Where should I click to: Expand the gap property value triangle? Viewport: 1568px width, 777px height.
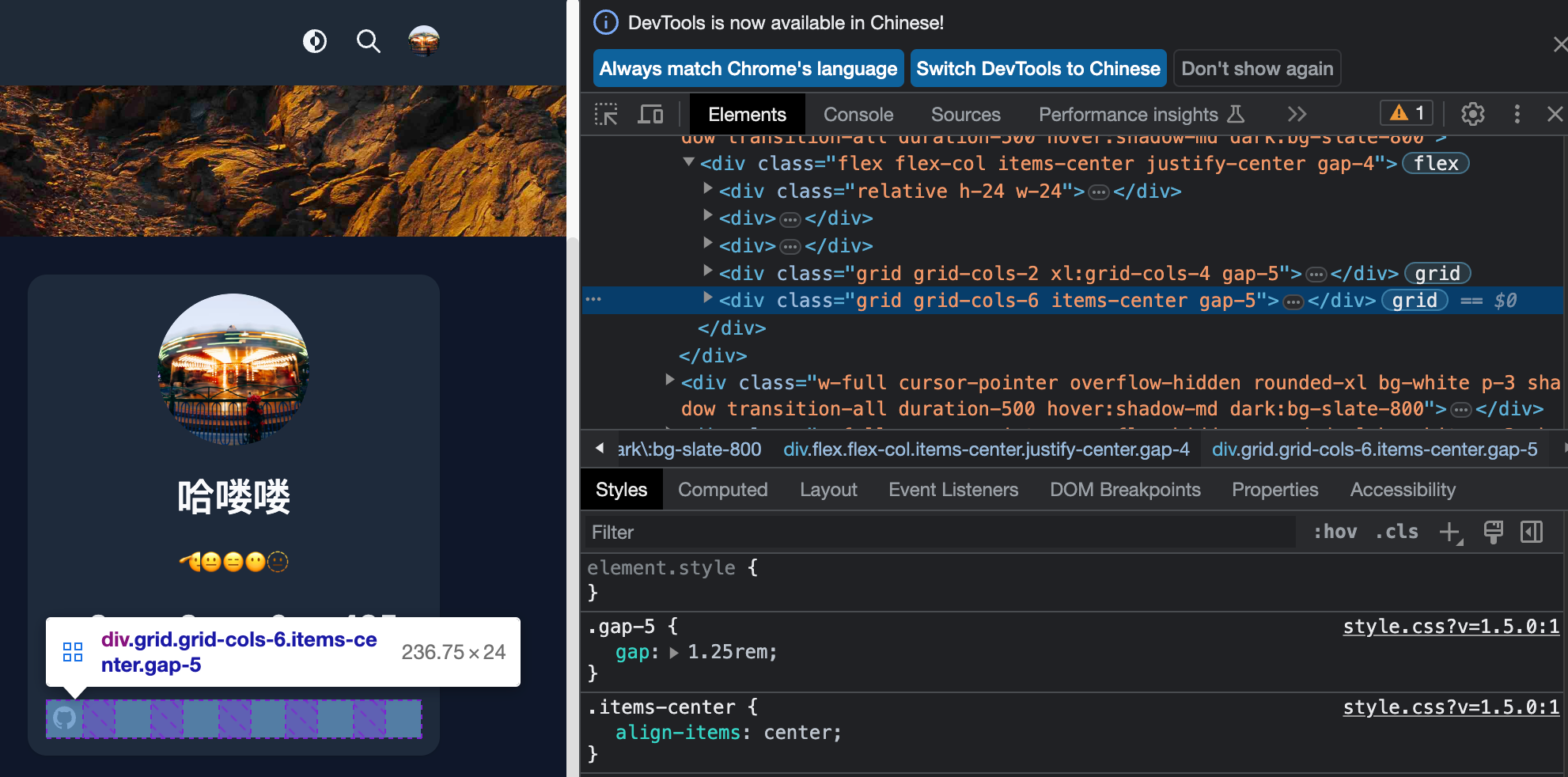[x=675, y=652]
